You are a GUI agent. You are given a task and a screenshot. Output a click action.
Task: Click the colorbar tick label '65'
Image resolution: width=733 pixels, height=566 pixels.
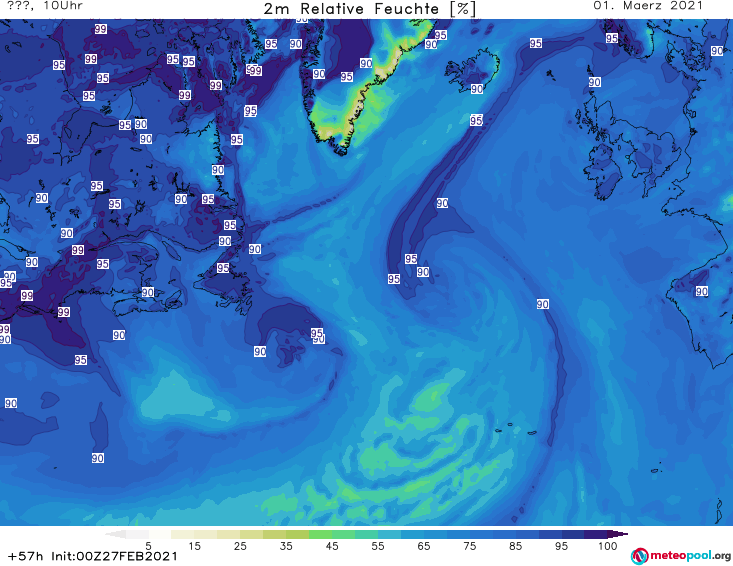click(x=424, y=545)
